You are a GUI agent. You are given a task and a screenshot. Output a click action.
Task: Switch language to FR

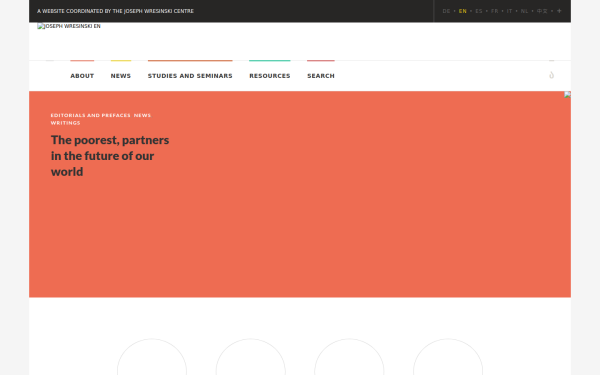[x=494, y=11]
